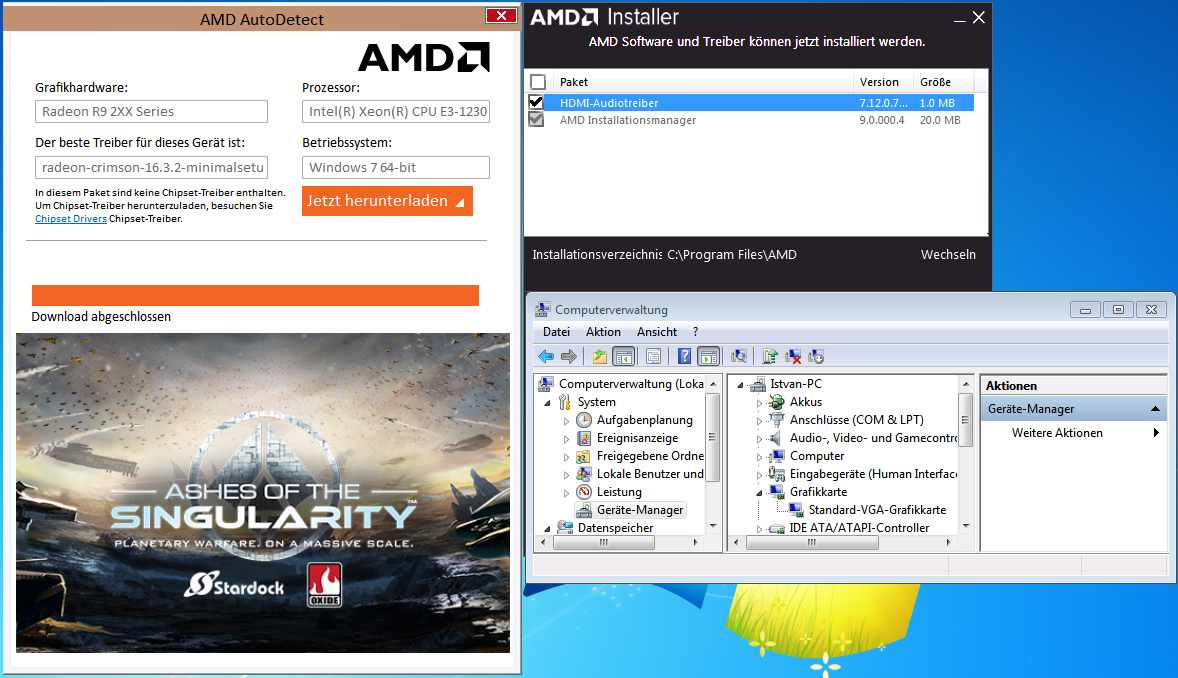This screenshot has width=1178, height=678.
Task: Click the Ereignisanzeige event viewer icon
Action: tap(584, 438)
